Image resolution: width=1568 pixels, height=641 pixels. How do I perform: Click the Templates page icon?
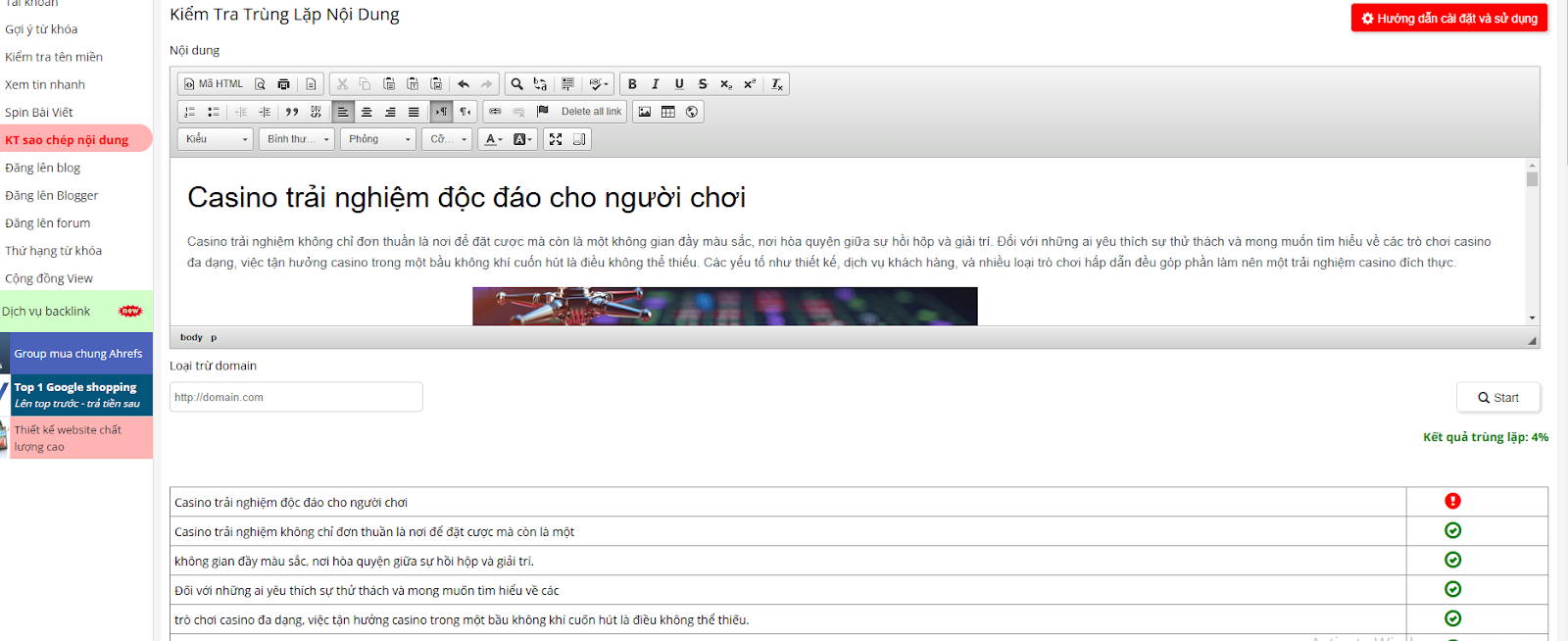click(x=311, y=84)
